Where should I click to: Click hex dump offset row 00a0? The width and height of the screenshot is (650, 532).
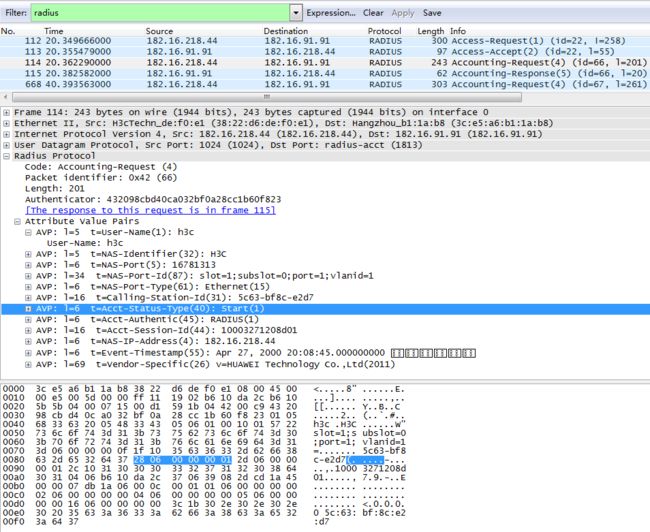pos(13,478)
